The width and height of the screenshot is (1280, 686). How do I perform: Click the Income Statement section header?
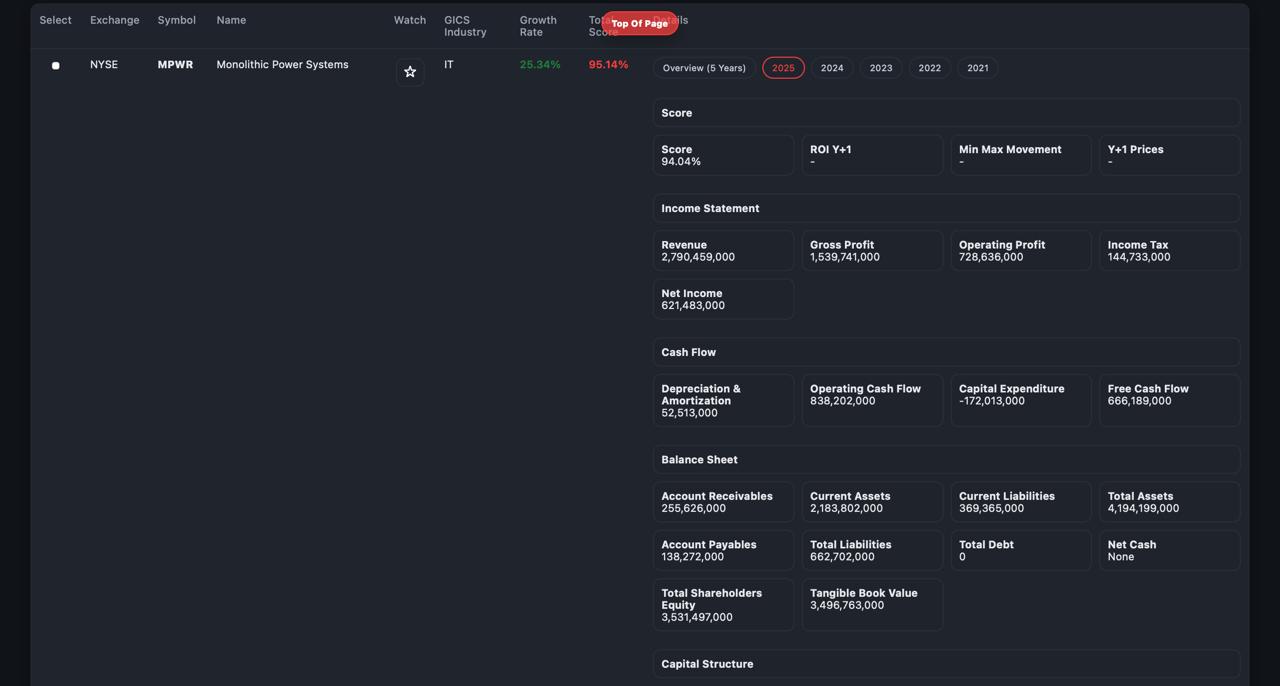(946, 208)
